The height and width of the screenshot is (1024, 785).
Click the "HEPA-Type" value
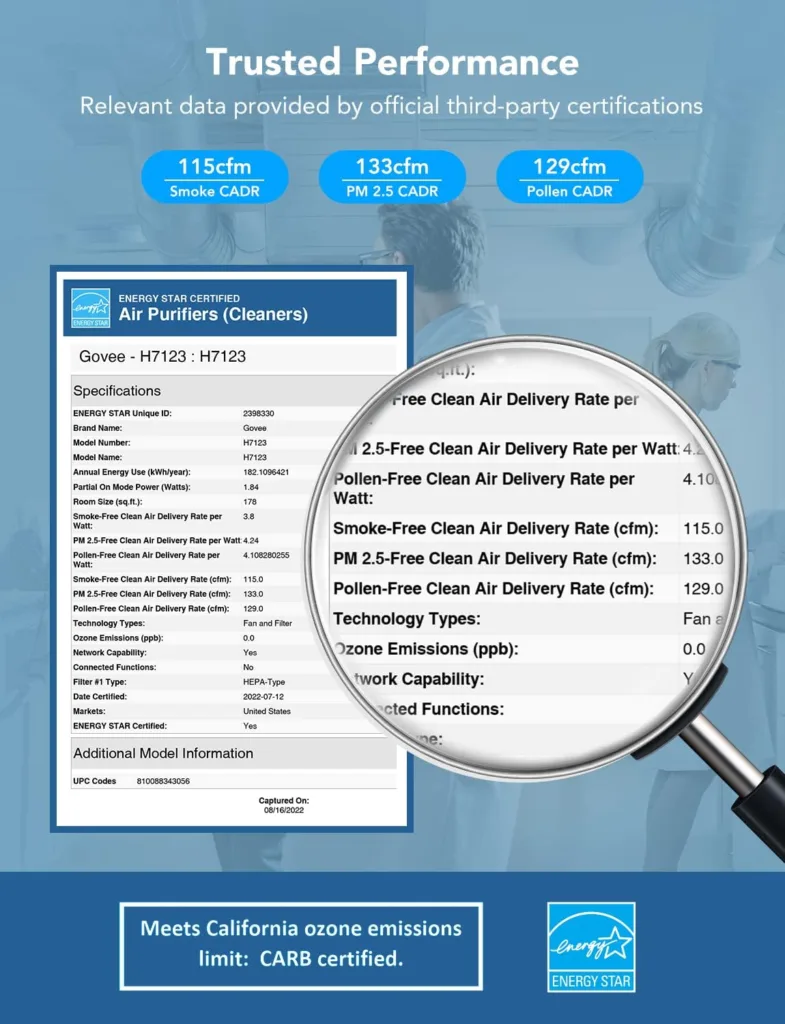[x=264, y=682]
